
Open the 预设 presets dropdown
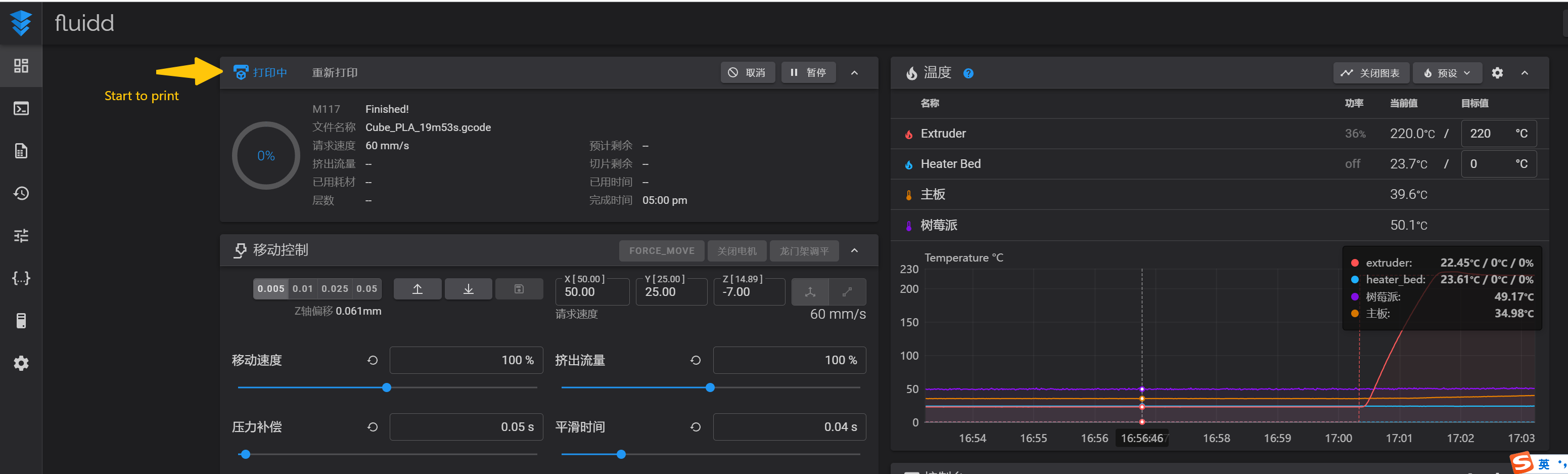1447,72
